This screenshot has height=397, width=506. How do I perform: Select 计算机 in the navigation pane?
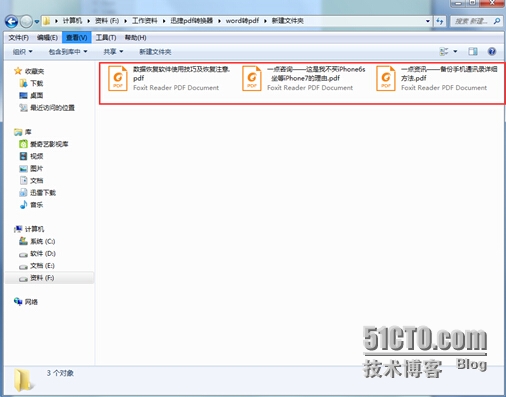(x=34, y=229)
